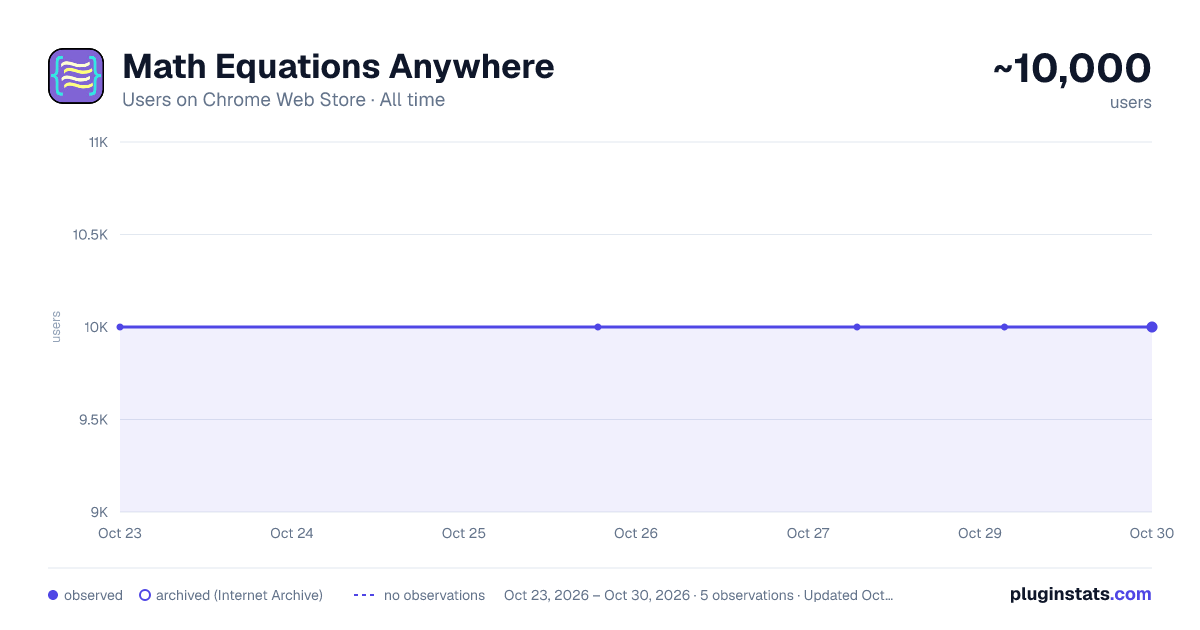
Task: Click the Oct 26 x-axis label
Action: (x=636, y=533)
